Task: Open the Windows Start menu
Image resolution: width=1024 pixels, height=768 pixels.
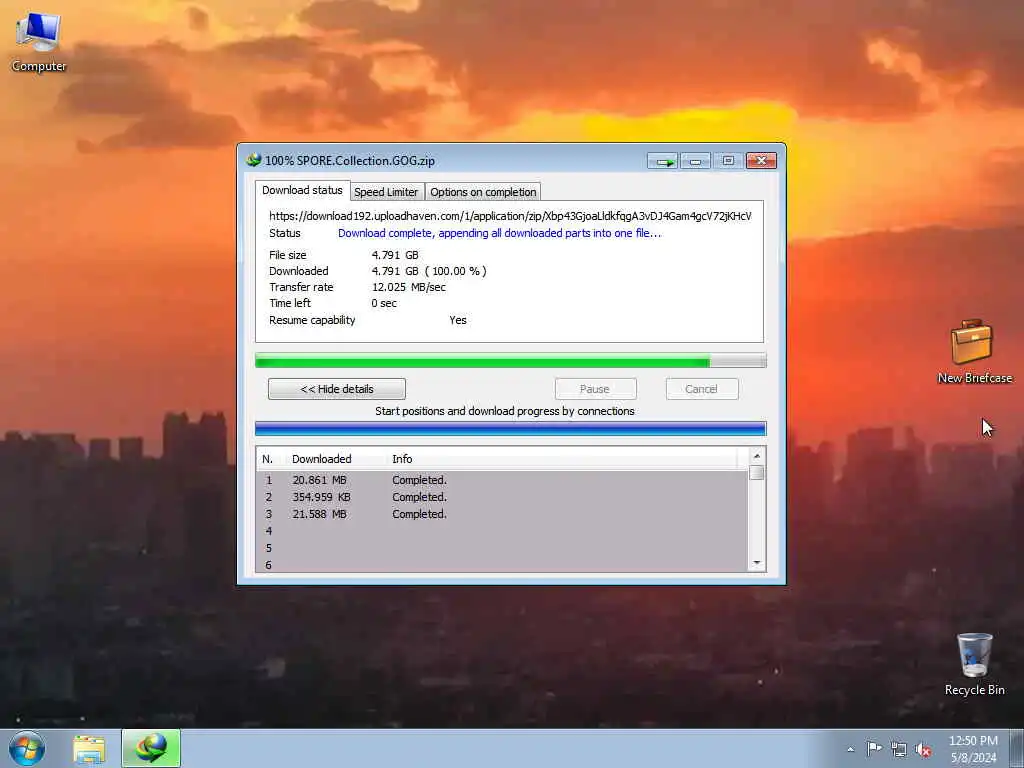Action: click(x=27, y=748)
